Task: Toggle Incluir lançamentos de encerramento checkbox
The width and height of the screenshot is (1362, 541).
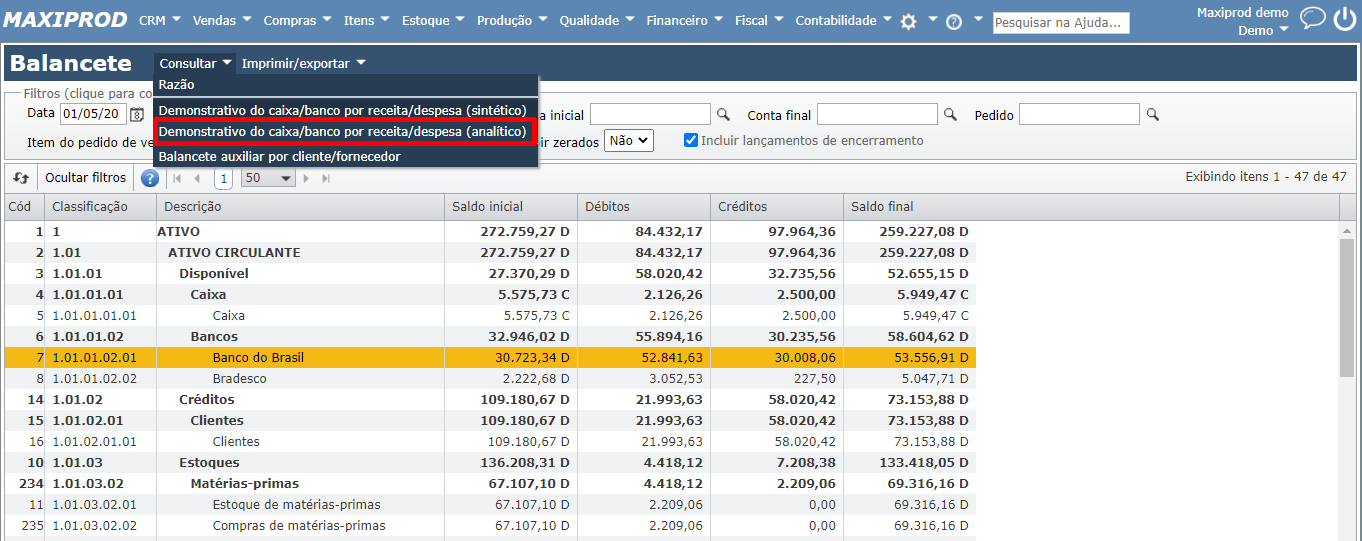Action: point(691,140)
